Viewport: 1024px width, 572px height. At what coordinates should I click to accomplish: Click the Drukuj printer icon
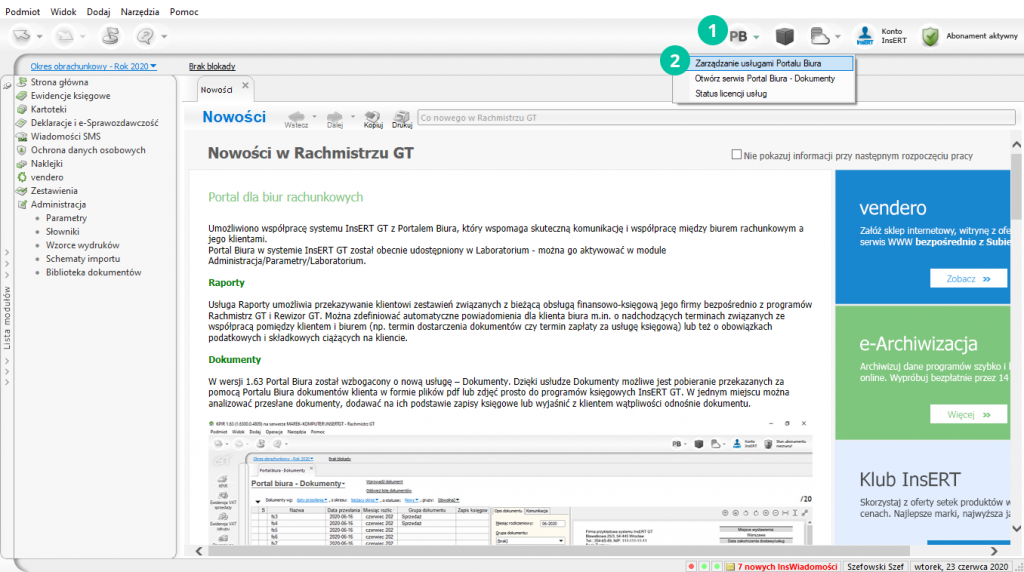coord(402,119)
